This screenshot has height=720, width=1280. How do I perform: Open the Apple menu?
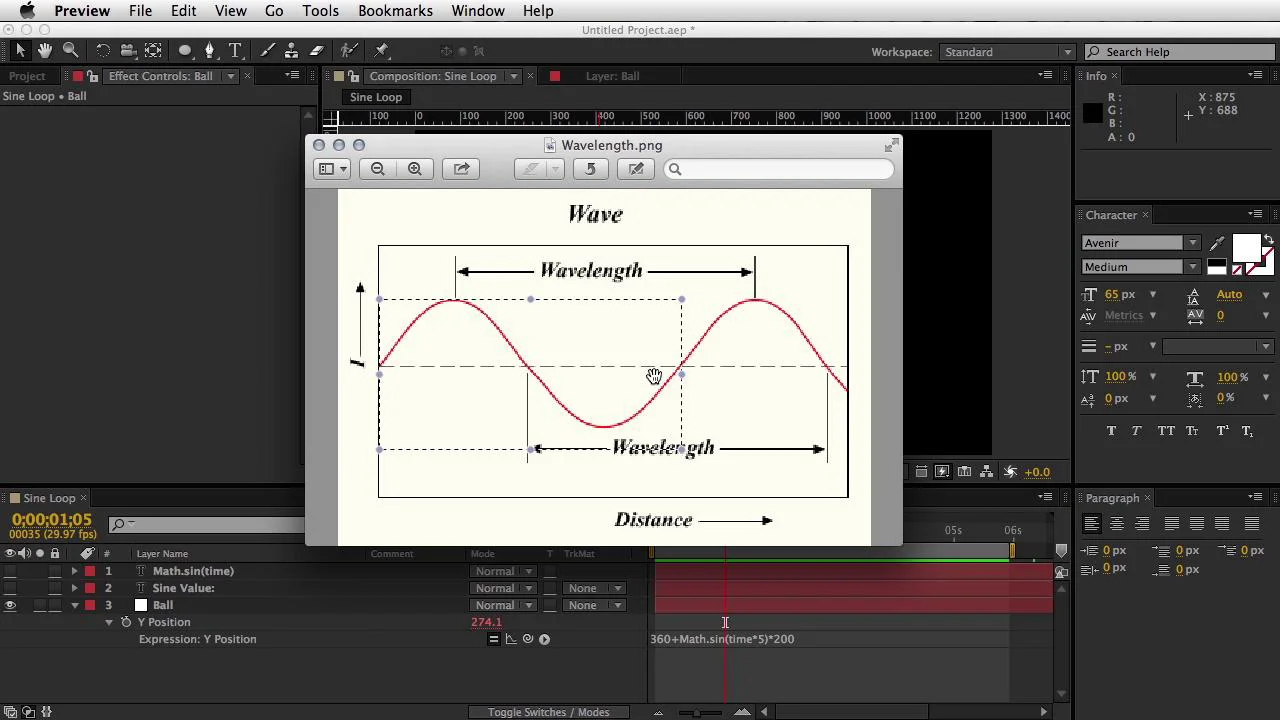point(27,11)
